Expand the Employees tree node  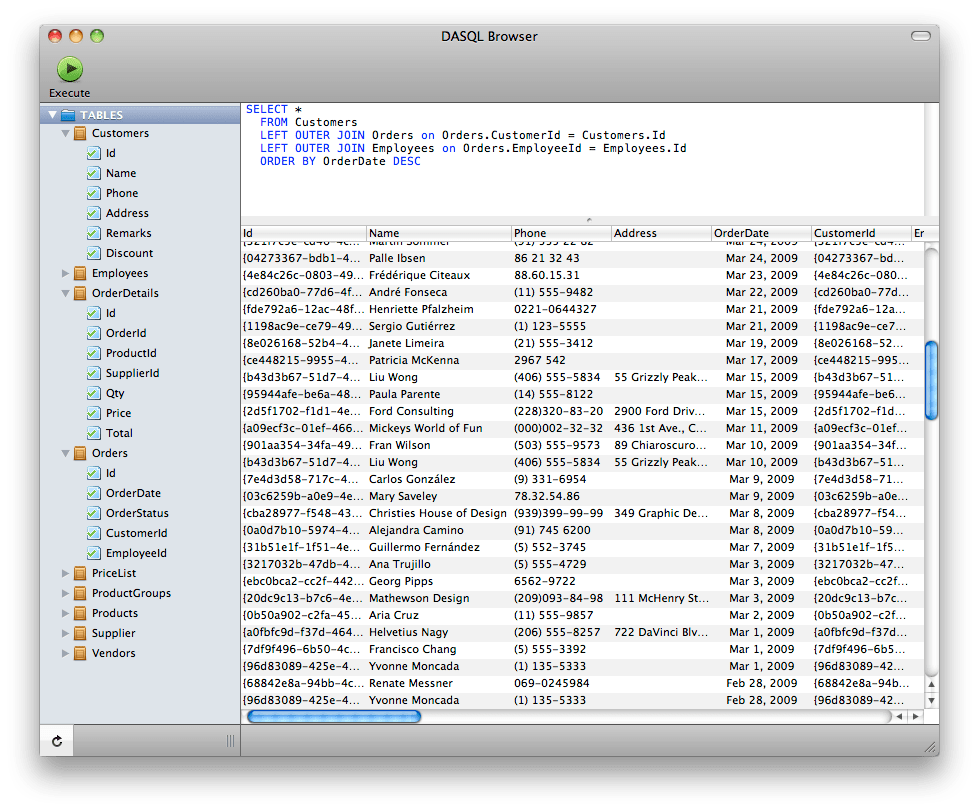63,273
